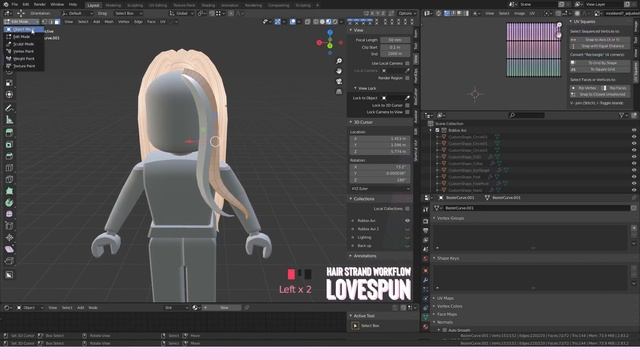Select the Loop Cut tool
The width and height of the screenshot is (640, 360).
pyautogui.click(x=9, y=168)
